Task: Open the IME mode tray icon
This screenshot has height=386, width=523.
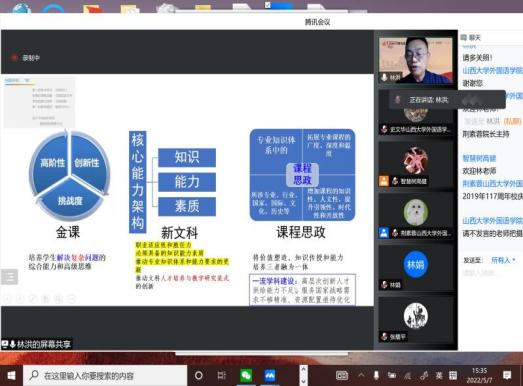Action: point(453,376)
